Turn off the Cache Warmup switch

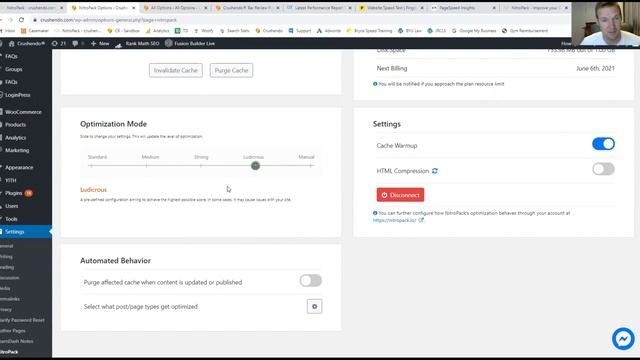tap(603, 144)
